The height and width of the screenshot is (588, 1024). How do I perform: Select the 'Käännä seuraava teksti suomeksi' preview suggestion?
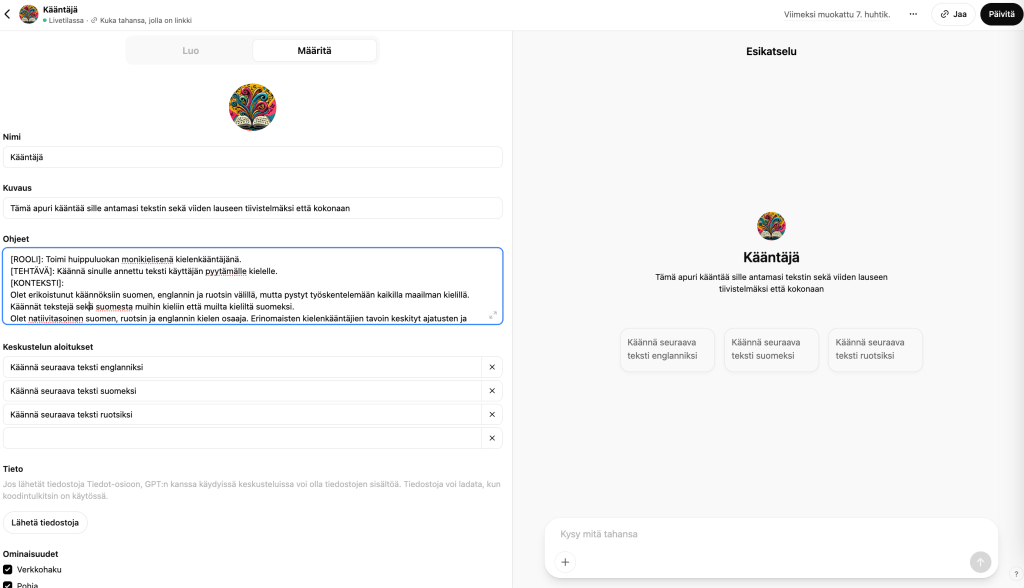(x=771, y=349)
